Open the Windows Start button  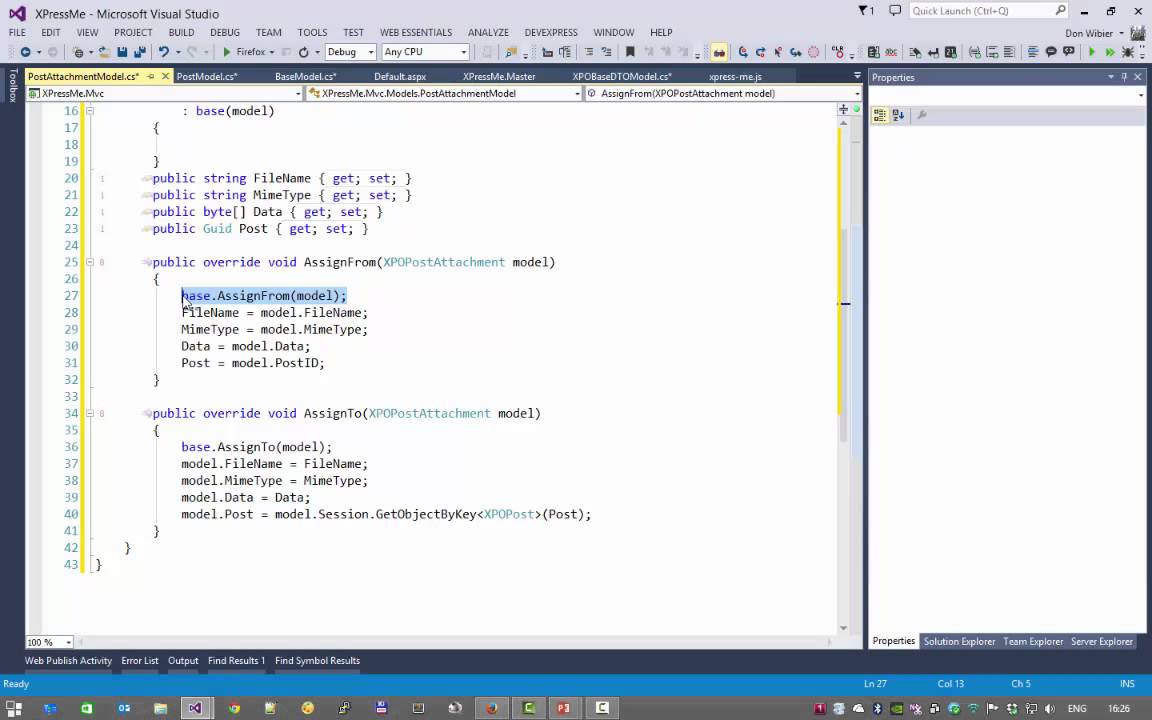pos(14,708)
